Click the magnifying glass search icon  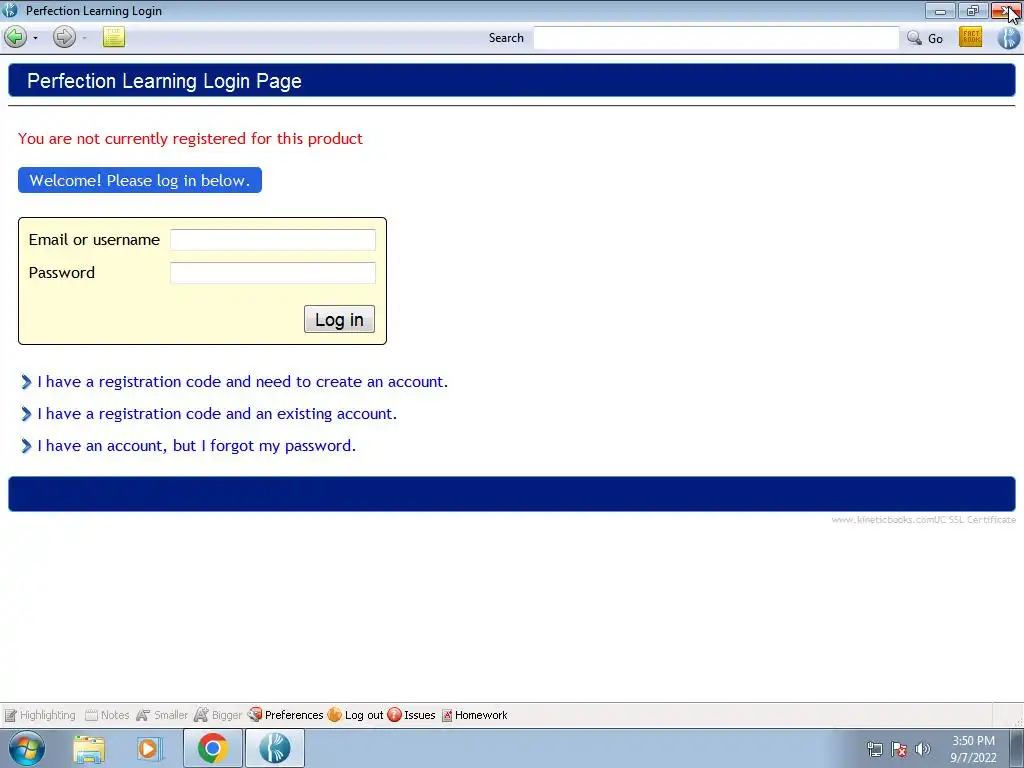pyautogui.click(x=914, y=38)
